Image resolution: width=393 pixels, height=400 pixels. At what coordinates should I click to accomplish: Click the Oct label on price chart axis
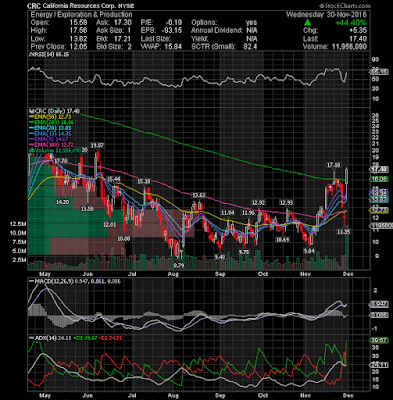point(263,274)
